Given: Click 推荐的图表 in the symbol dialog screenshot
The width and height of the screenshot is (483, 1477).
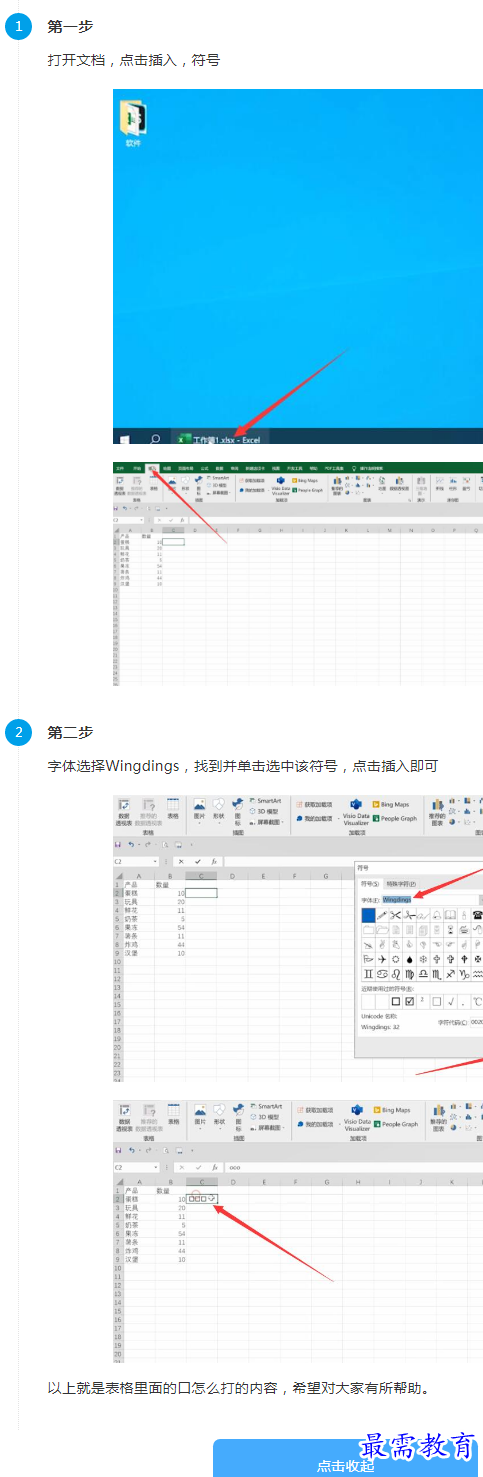Looking at the screenshot, I should pyautogui.click(x=436, y=813).
